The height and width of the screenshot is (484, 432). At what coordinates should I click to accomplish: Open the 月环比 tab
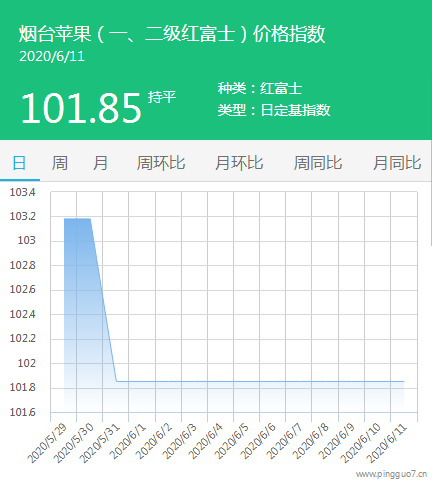(239, 163)
